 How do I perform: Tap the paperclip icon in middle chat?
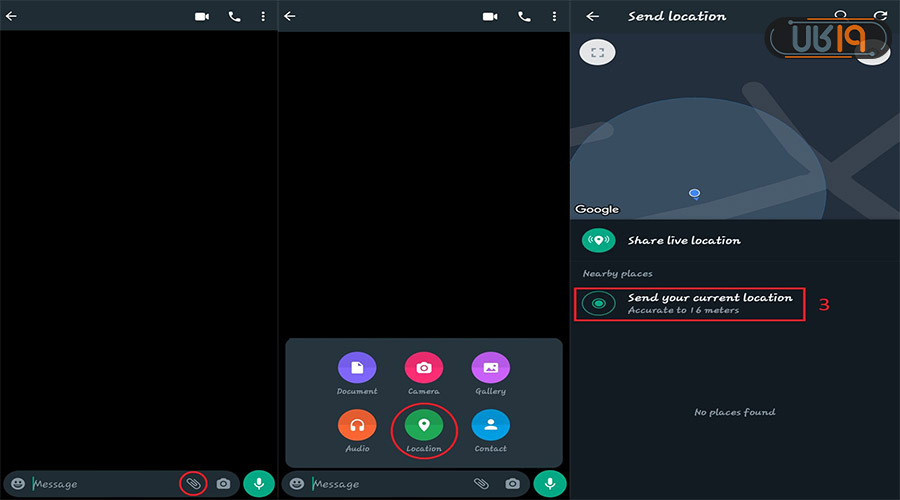click(481, 484)
